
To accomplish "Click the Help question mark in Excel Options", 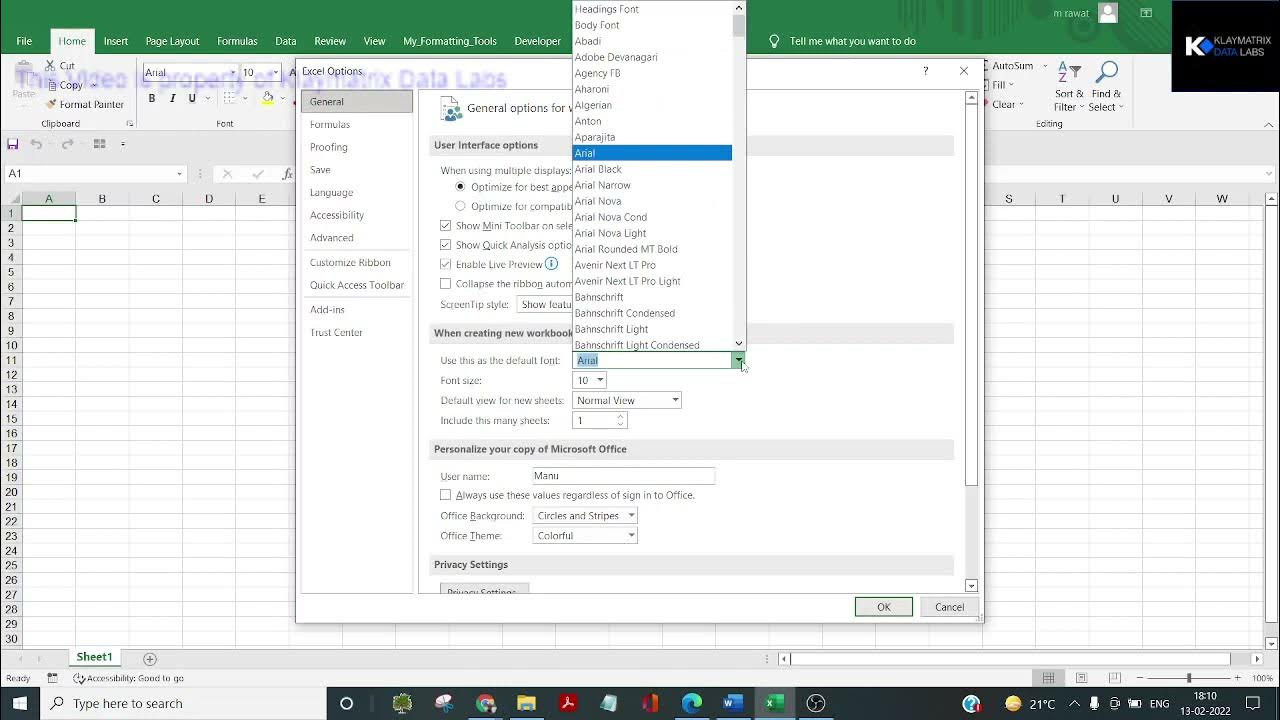I will pyautogui.click(x=925, y=71).
